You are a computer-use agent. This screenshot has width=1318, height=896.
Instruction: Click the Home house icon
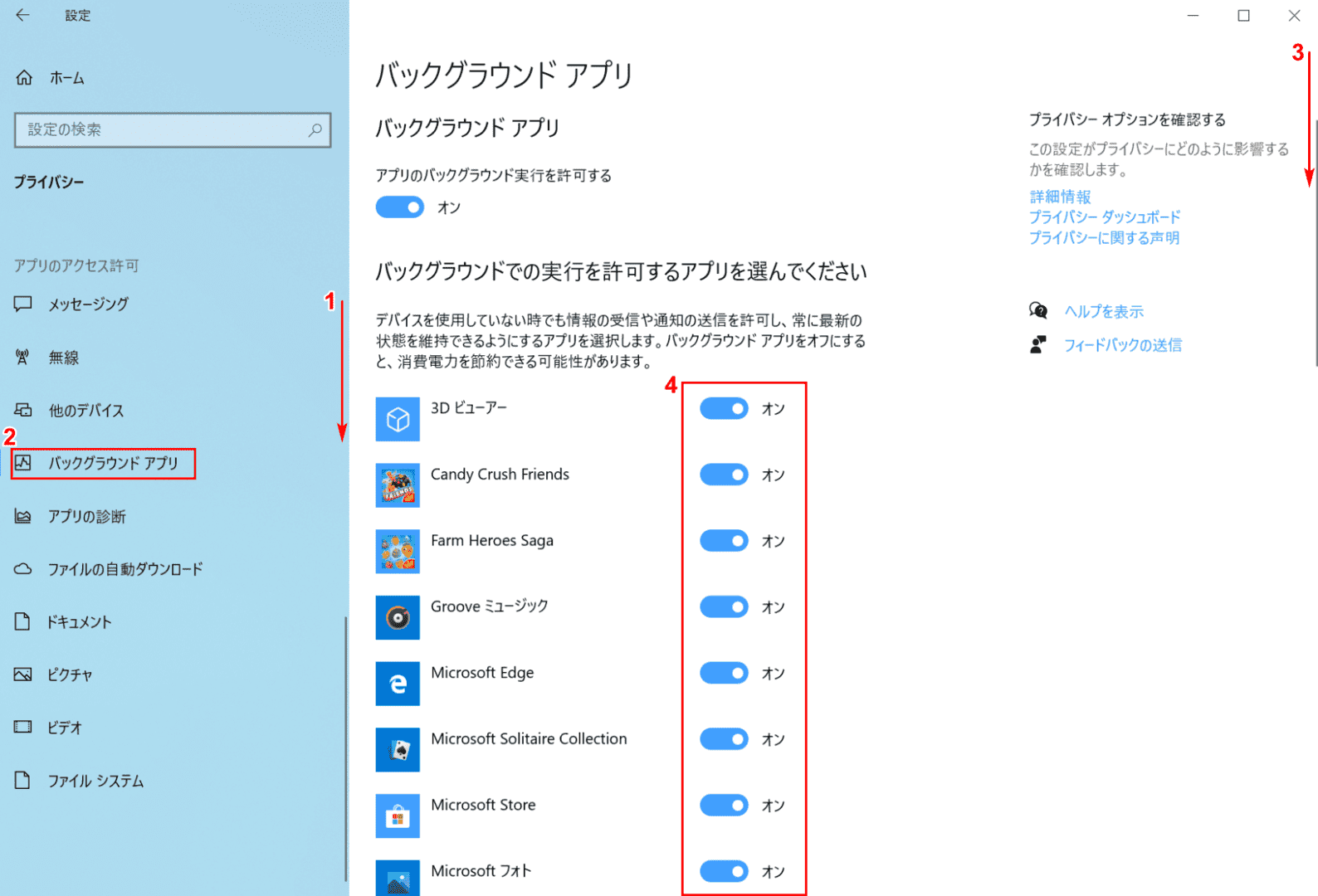[x=24, y=77]
